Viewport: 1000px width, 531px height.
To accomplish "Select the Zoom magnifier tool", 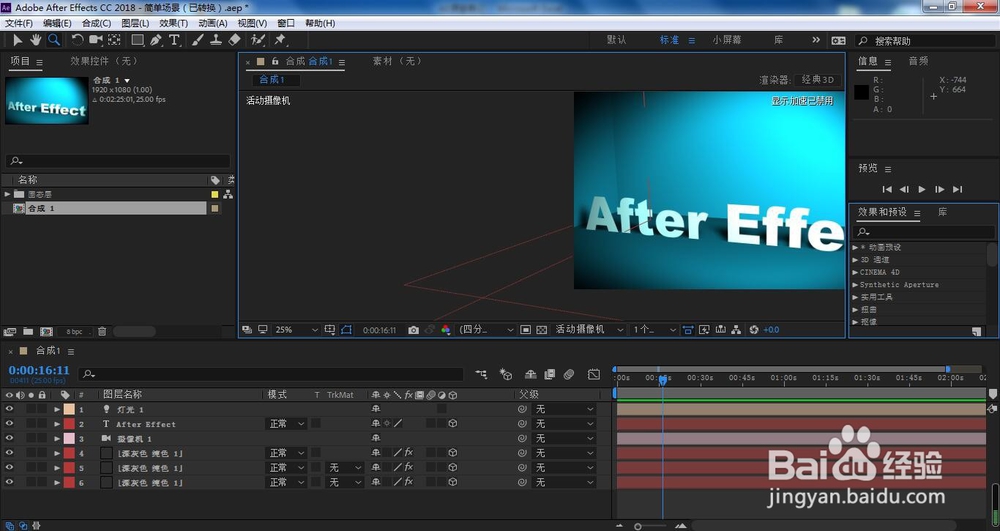I will coord(54,40).
